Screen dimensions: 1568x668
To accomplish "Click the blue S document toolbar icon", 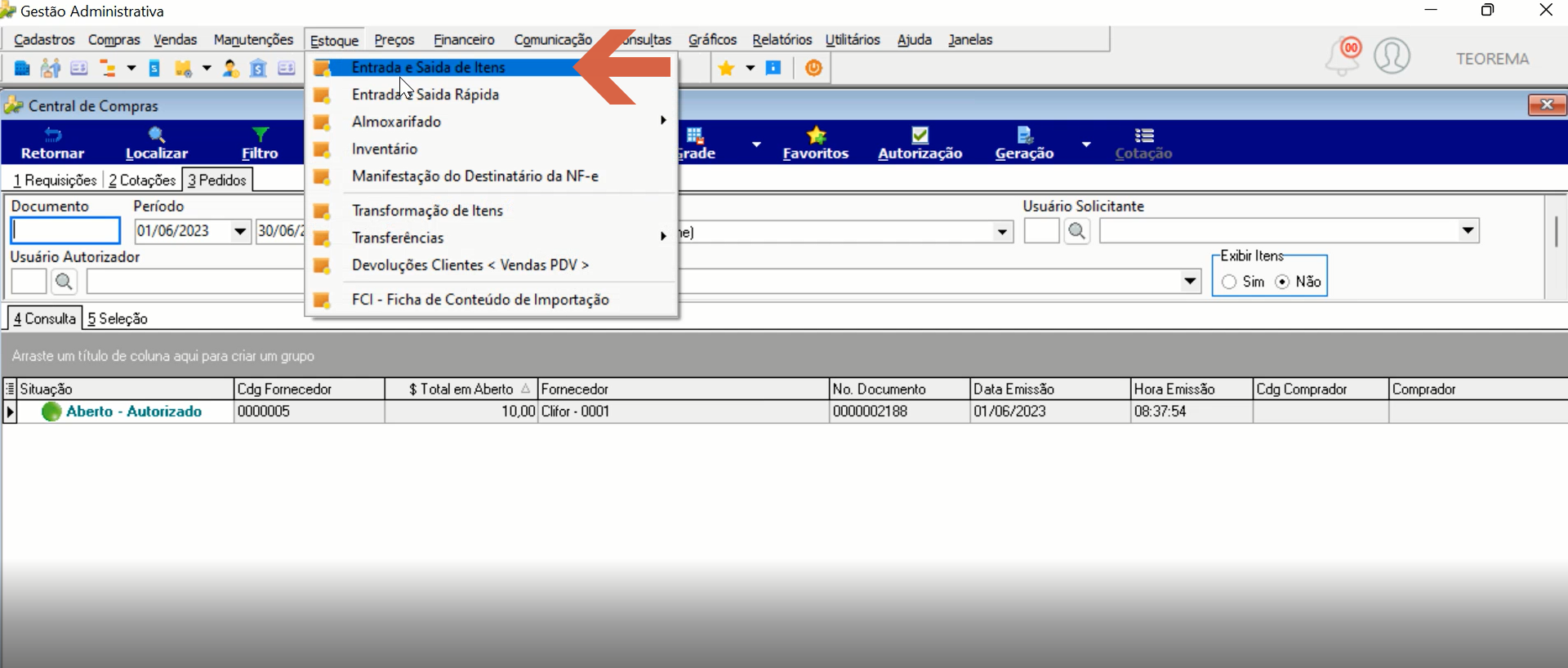I will (154, 69).
